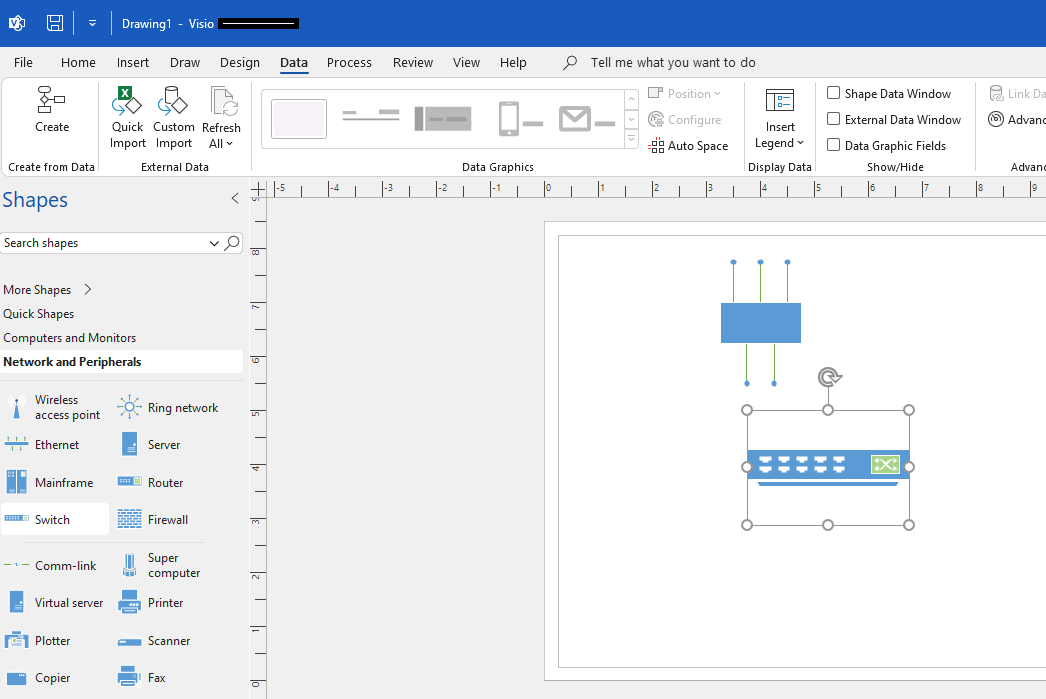Select the envelope icon data graphic

[x=587, y=119]
